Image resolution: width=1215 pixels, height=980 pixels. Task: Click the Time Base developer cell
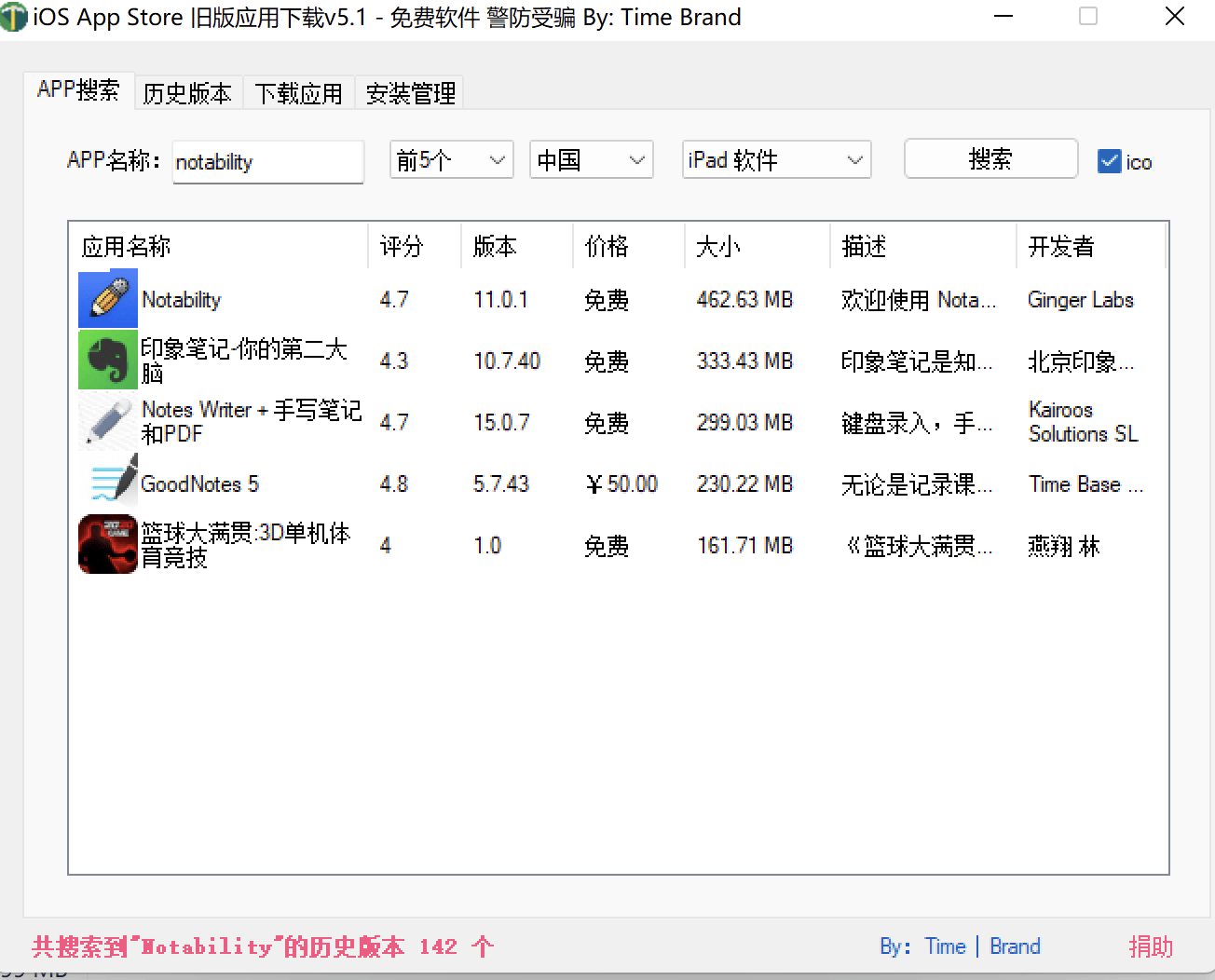pos(1085,484)
